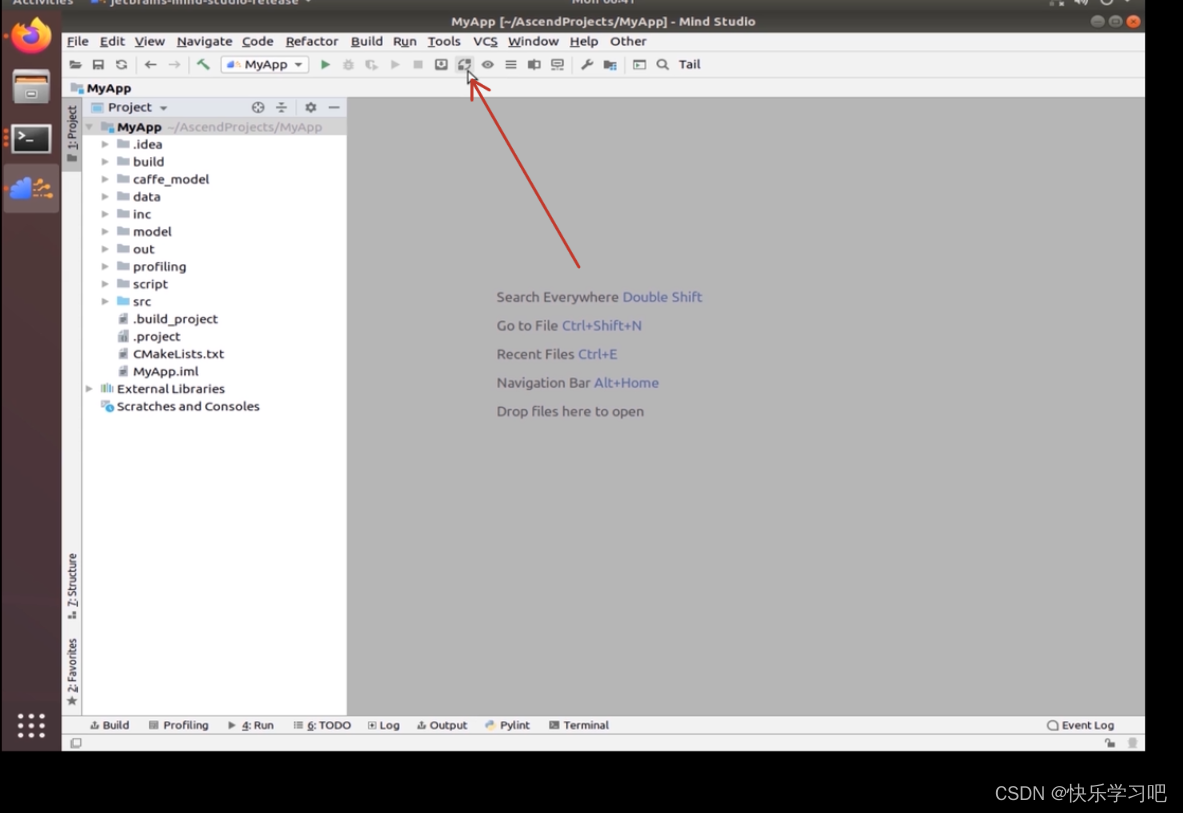
Task: Click the Synchronize refresh icon in toolbar
Action: click(121, 65)
